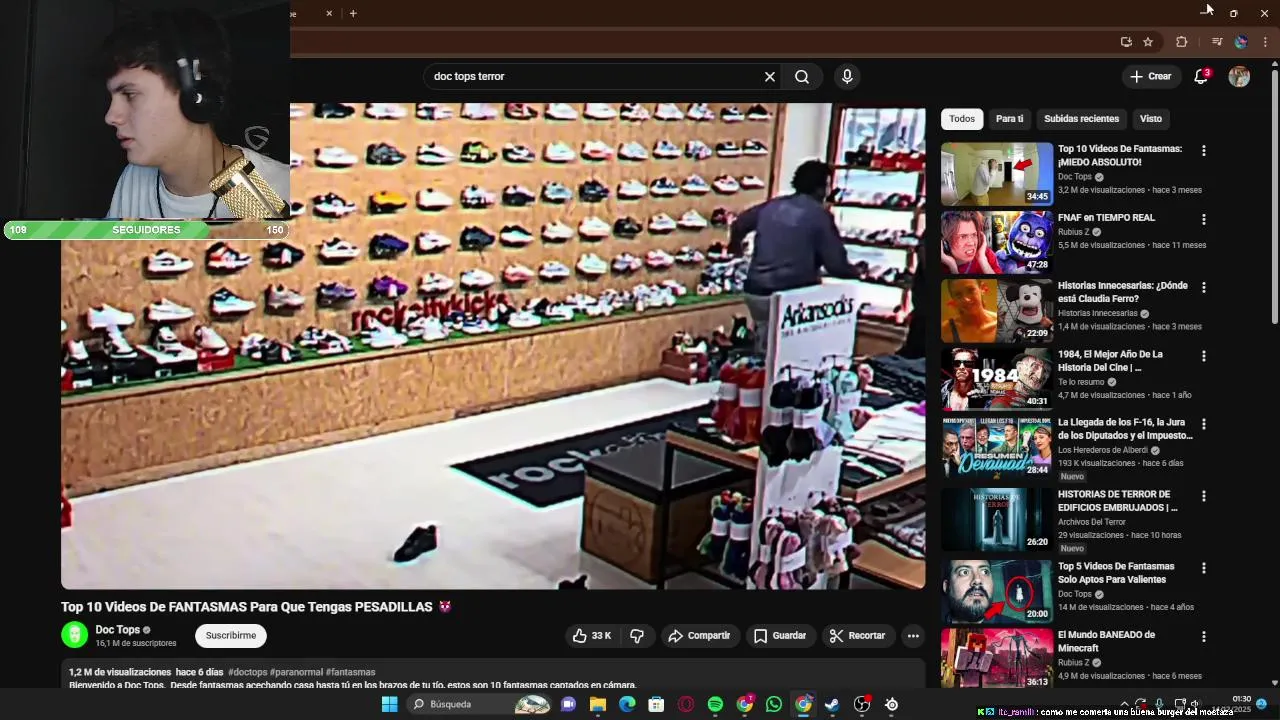Image resolution: width=1280 pixels, height=720 pixels.
Task: Click the Windows taskbar Búsqueda box
Action: 481,704
